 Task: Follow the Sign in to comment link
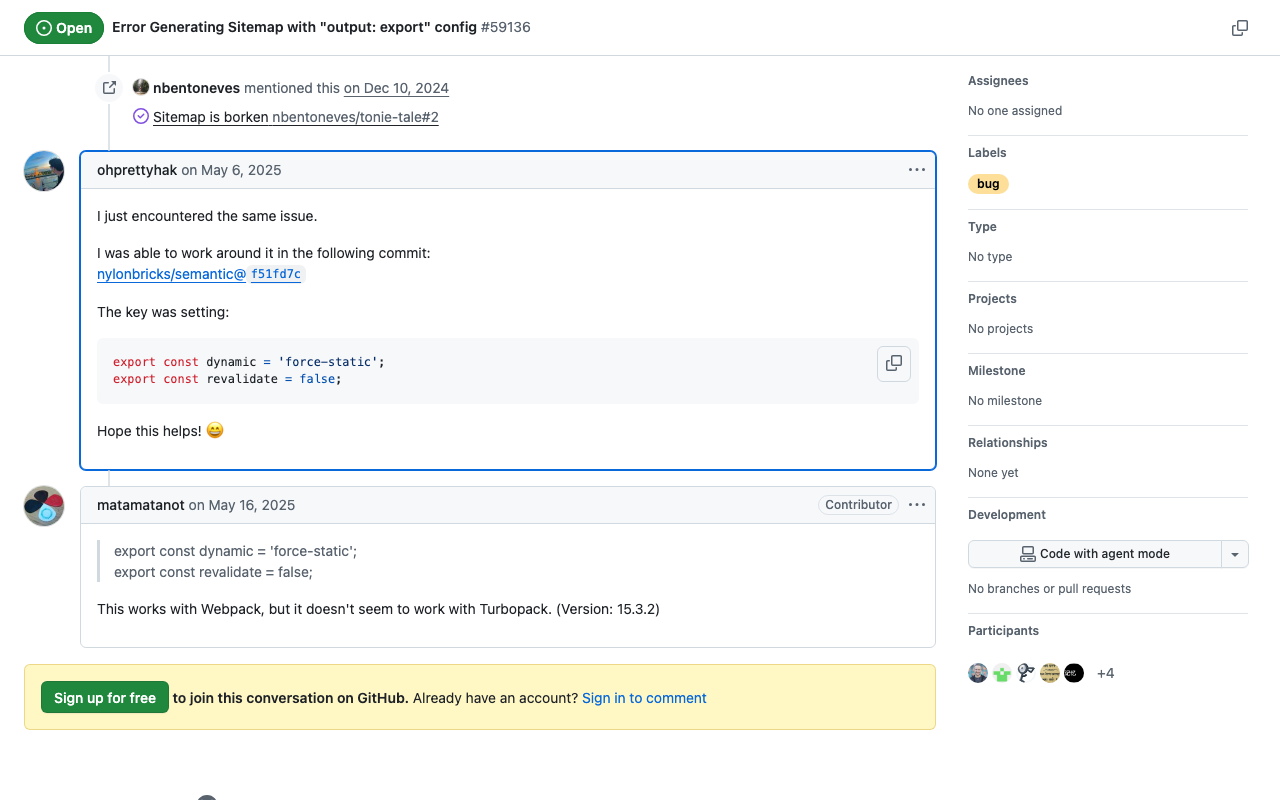coord(644,697)
